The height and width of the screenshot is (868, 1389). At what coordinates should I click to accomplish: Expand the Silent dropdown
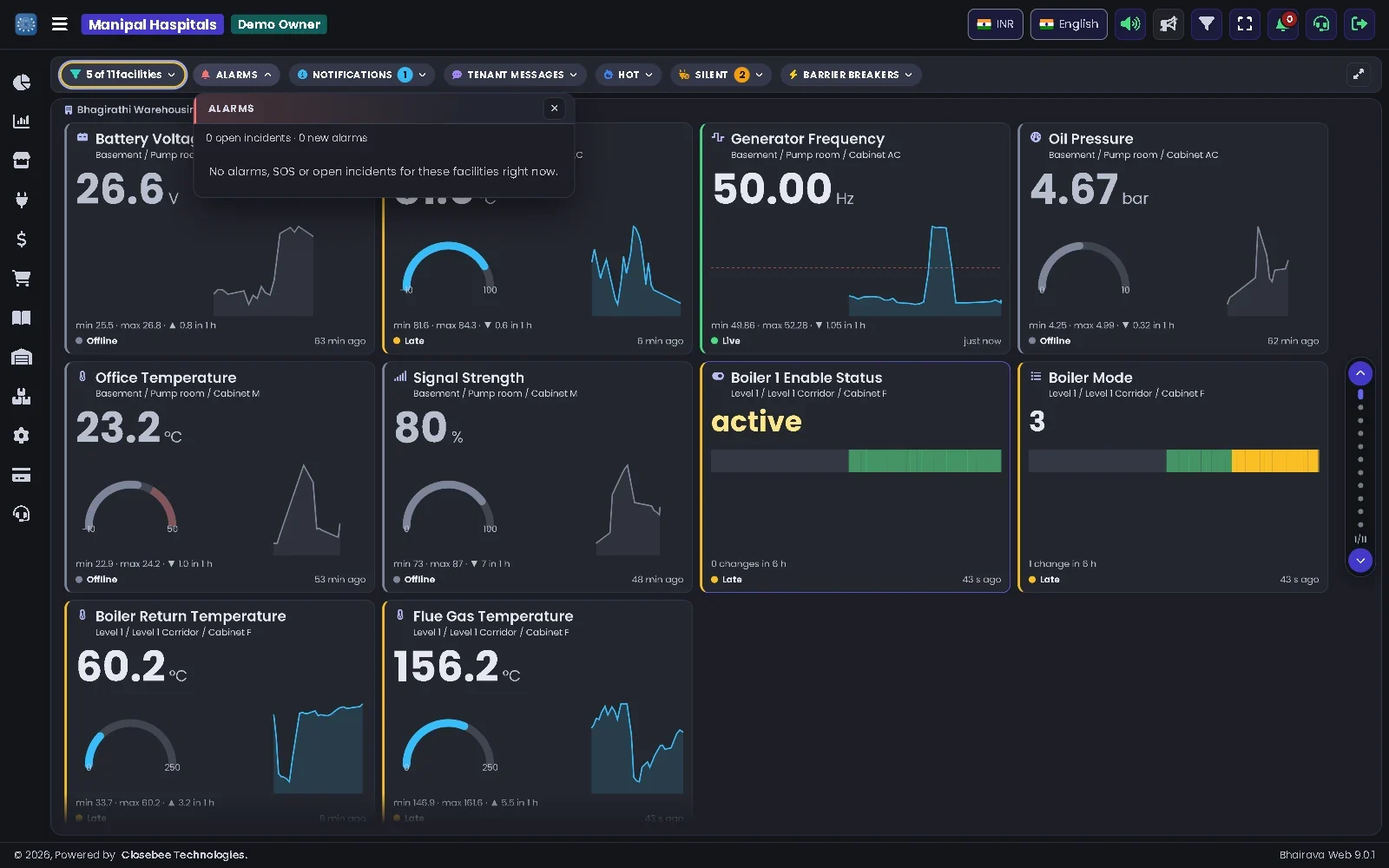pyautogui.click(x=721, y=75)
